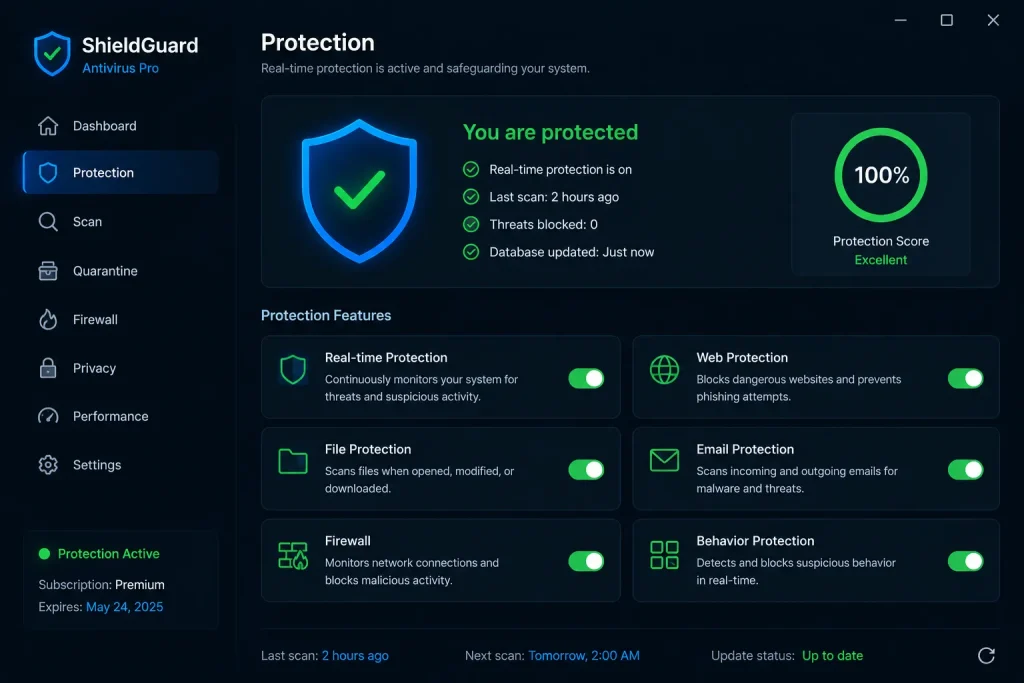Click the Excellent score rating text
This screenshot has height=683, width=1024.
881,260
